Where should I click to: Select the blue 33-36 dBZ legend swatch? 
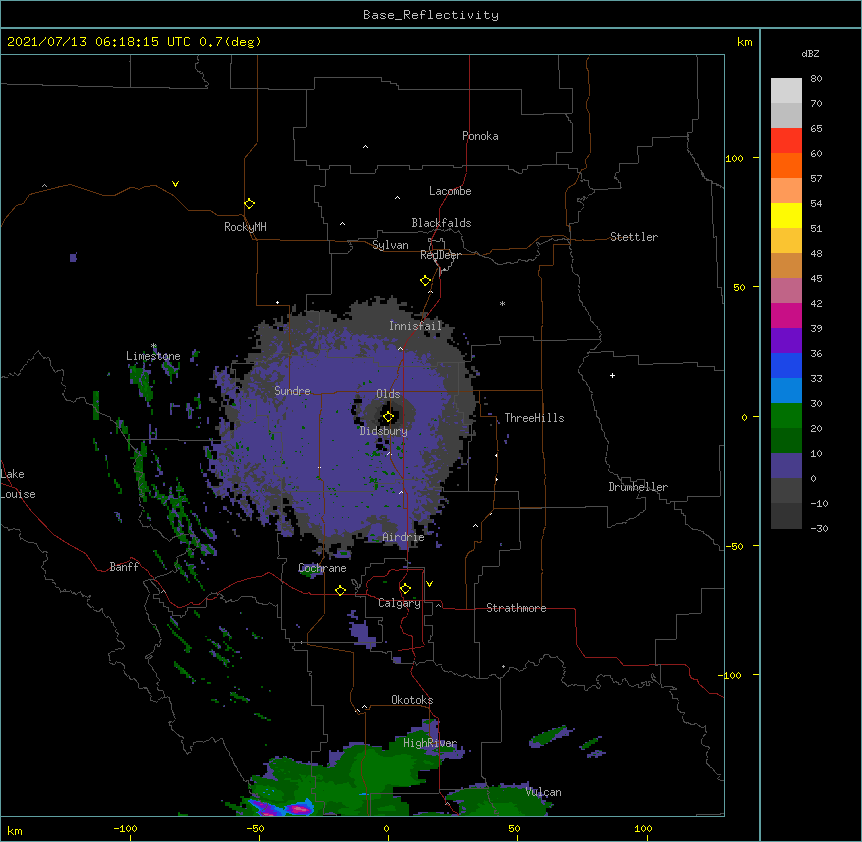coord(786,365)
